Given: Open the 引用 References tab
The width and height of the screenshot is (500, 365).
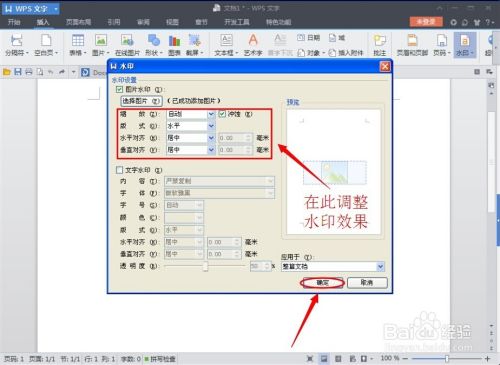Looking at the screenshot, I should click(114, 22).
